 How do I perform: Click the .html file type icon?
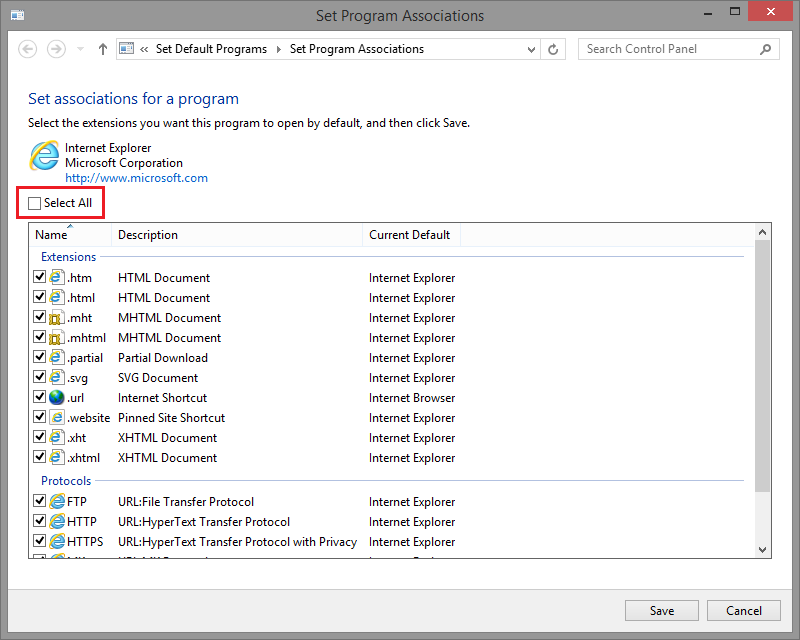(57, 297)
